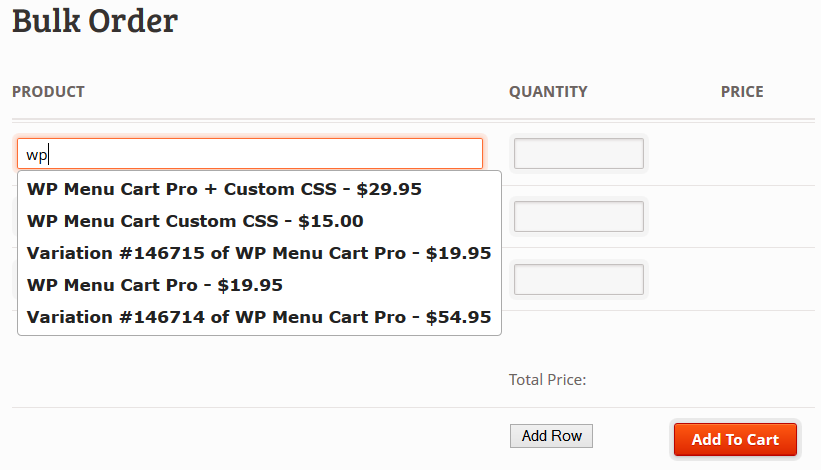Click the QUANTITY column header
This screenshot has height=470, width=821.
[548, 92]
